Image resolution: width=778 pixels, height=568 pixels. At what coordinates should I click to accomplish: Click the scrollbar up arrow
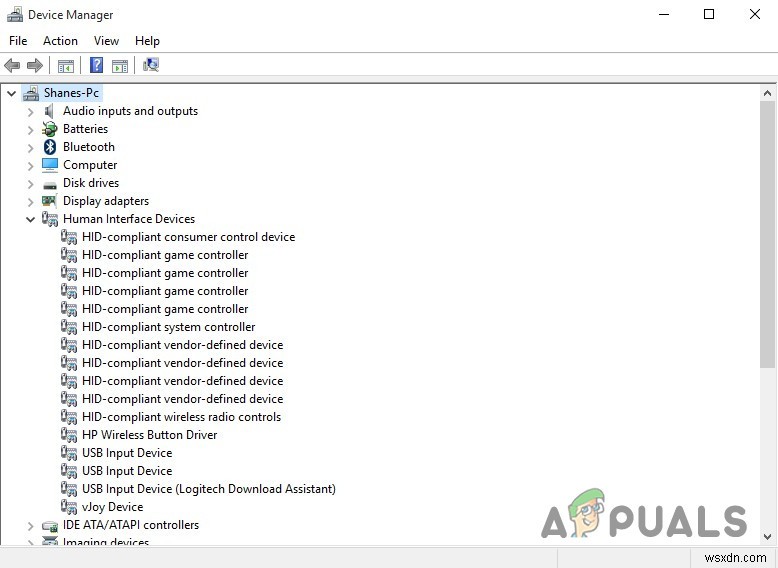pos(767,93)
